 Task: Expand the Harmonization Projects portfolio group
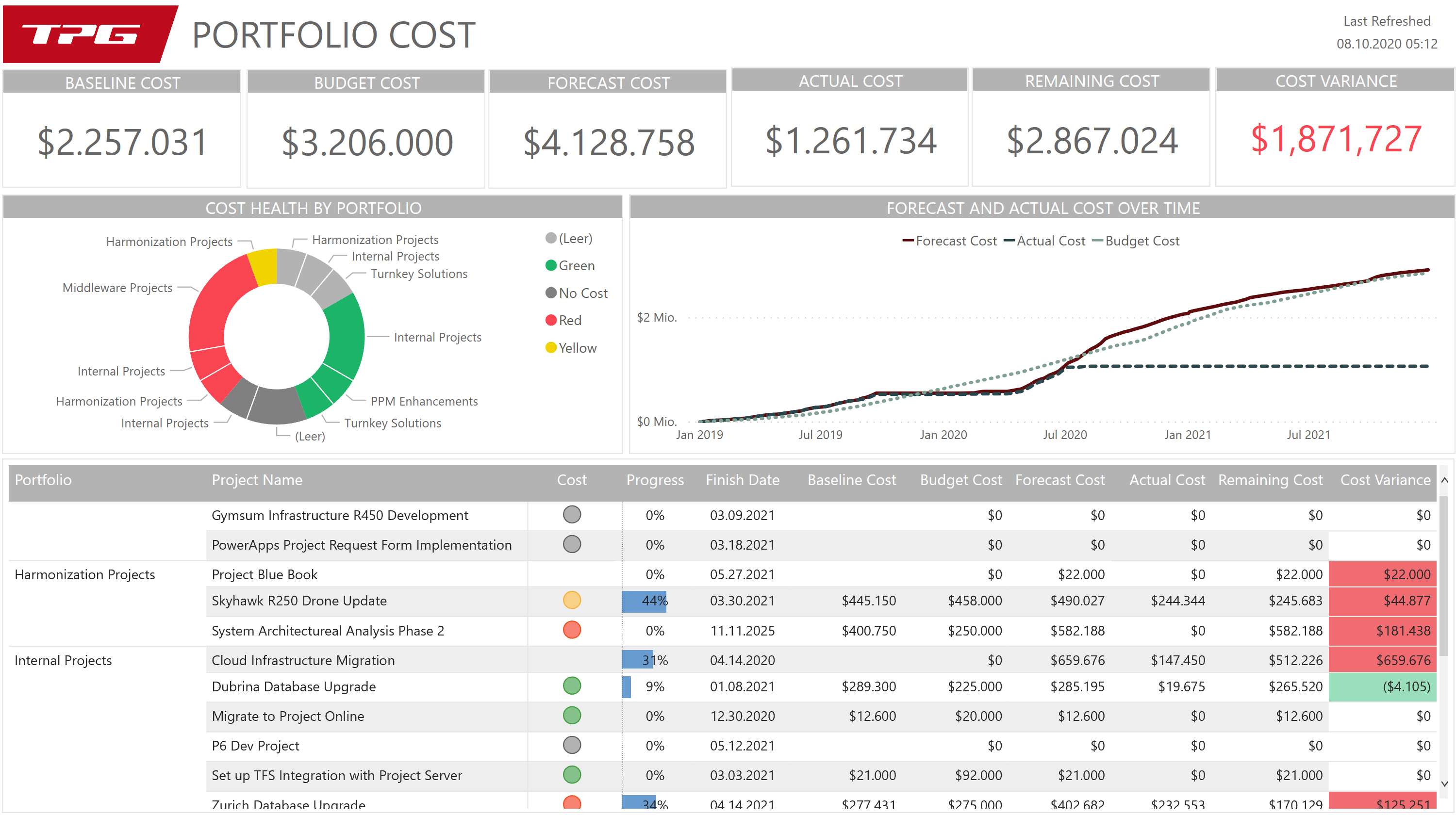click(85, 574)
